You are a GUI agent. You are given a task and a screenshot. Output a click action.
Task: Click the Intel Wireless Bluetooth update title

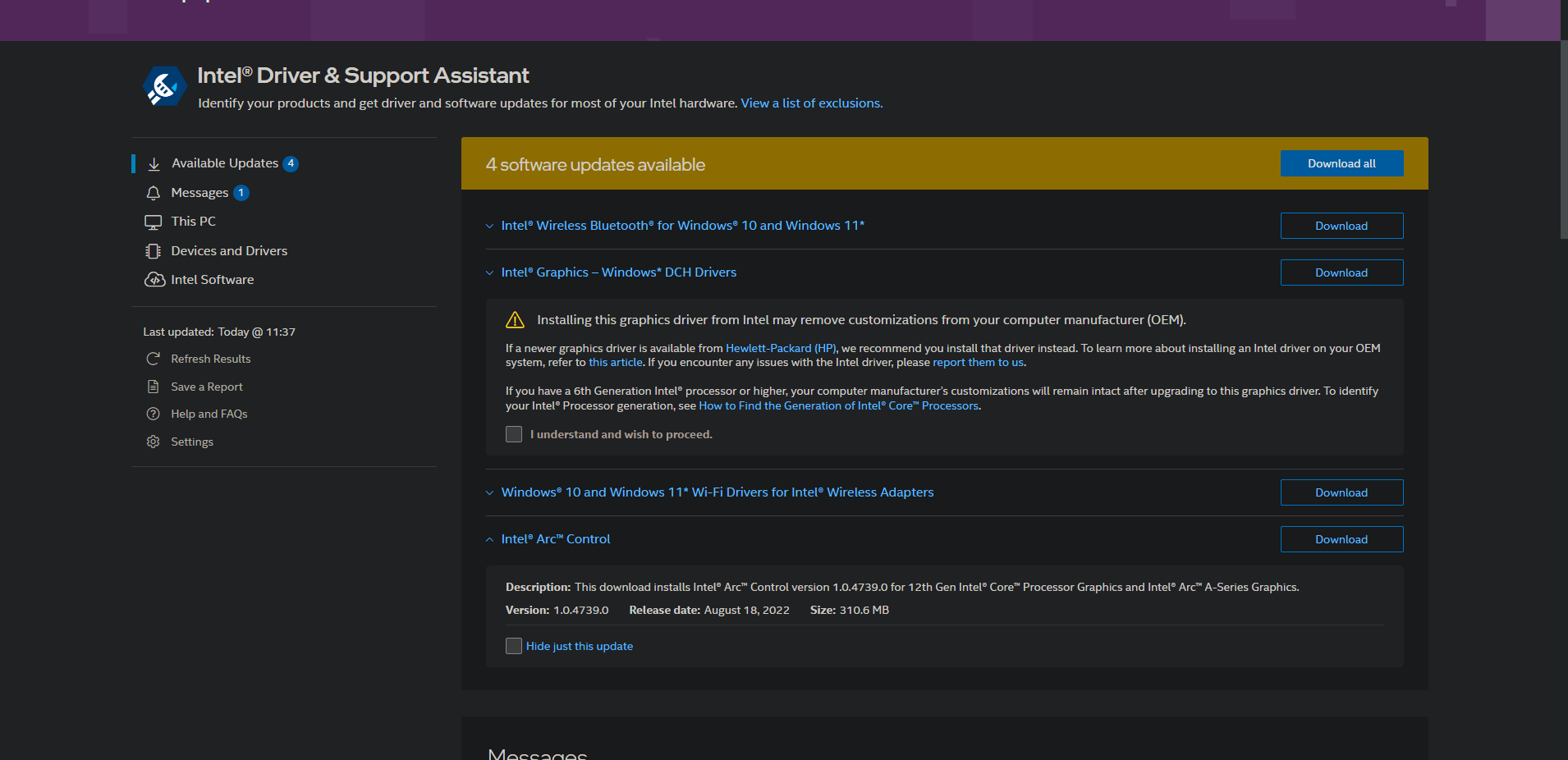683,226
